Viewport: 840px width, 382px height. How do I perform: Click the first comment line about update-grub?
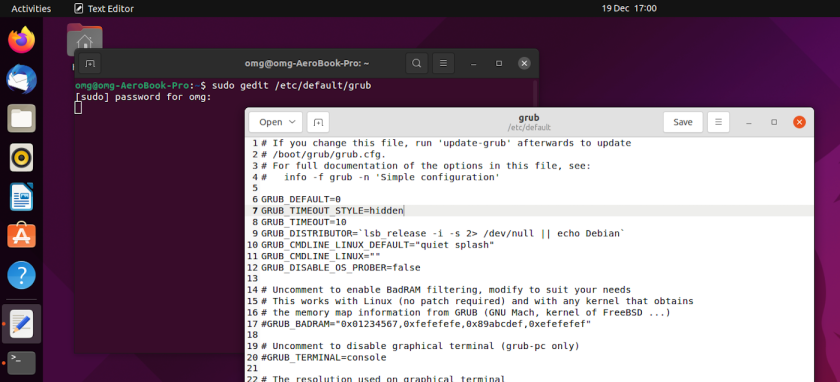446,143
